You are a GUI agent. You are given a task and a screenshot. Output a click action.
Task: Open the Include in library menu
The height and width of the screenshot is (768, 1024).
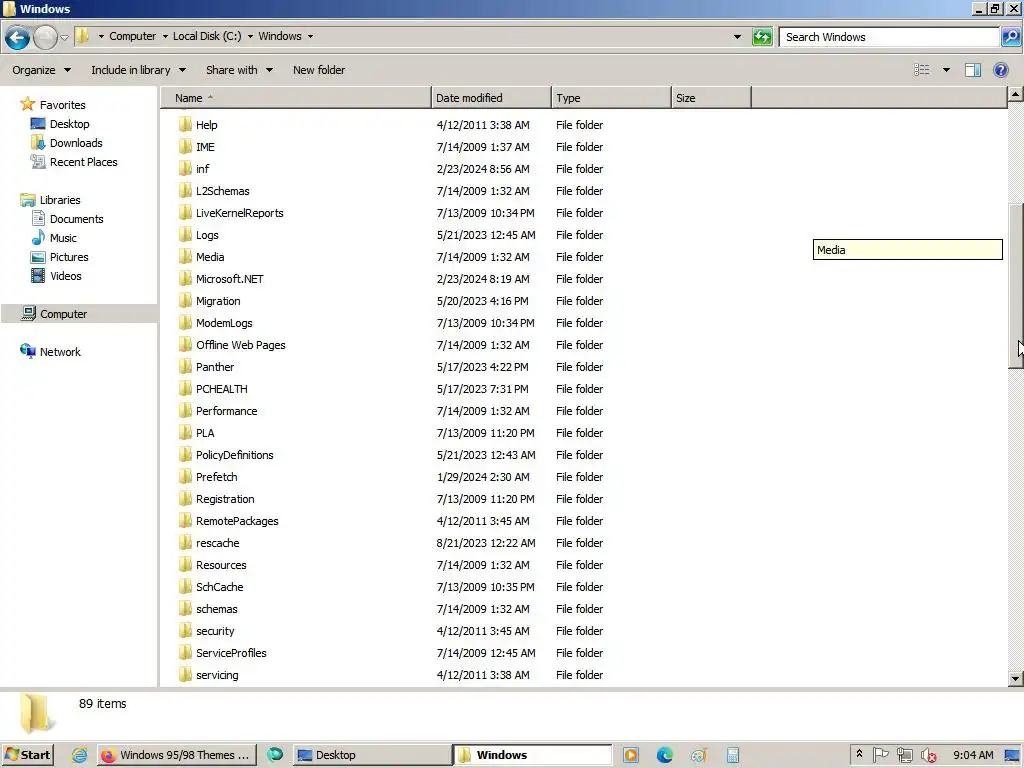tap(138, 70)
